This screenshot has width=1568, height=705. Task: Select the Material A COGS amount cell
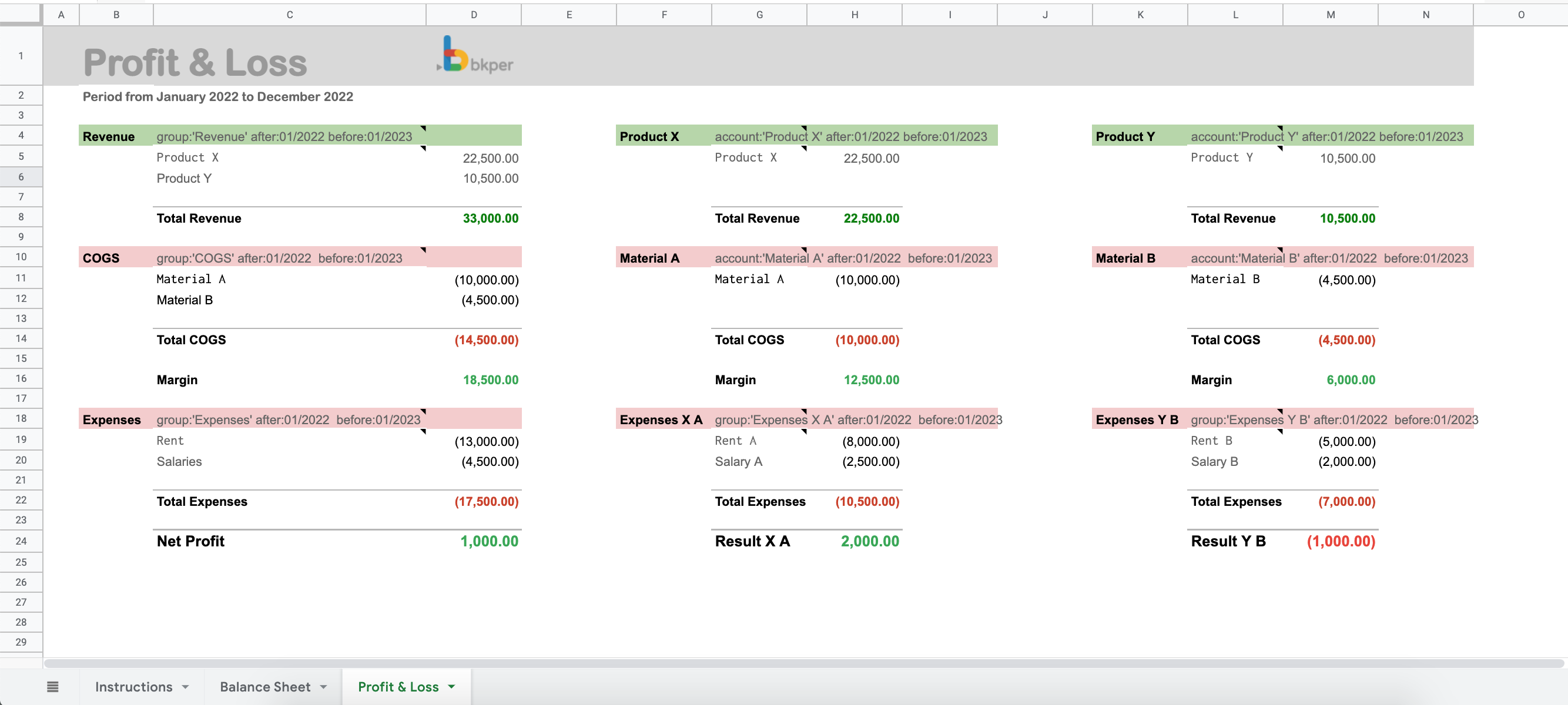(x=487, y=280)
